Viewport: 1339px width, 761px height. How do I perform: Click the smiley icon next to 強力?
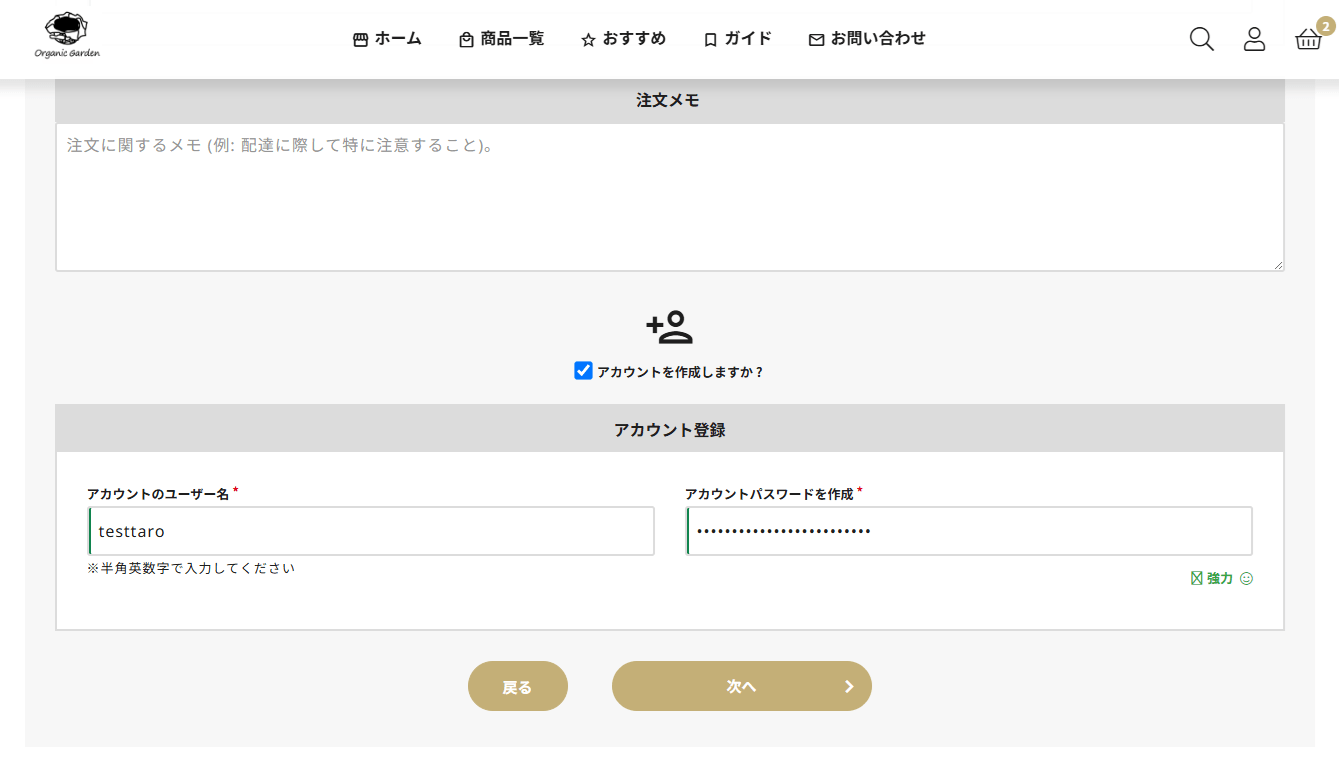pyautogui.click(x=1246, y=578)
